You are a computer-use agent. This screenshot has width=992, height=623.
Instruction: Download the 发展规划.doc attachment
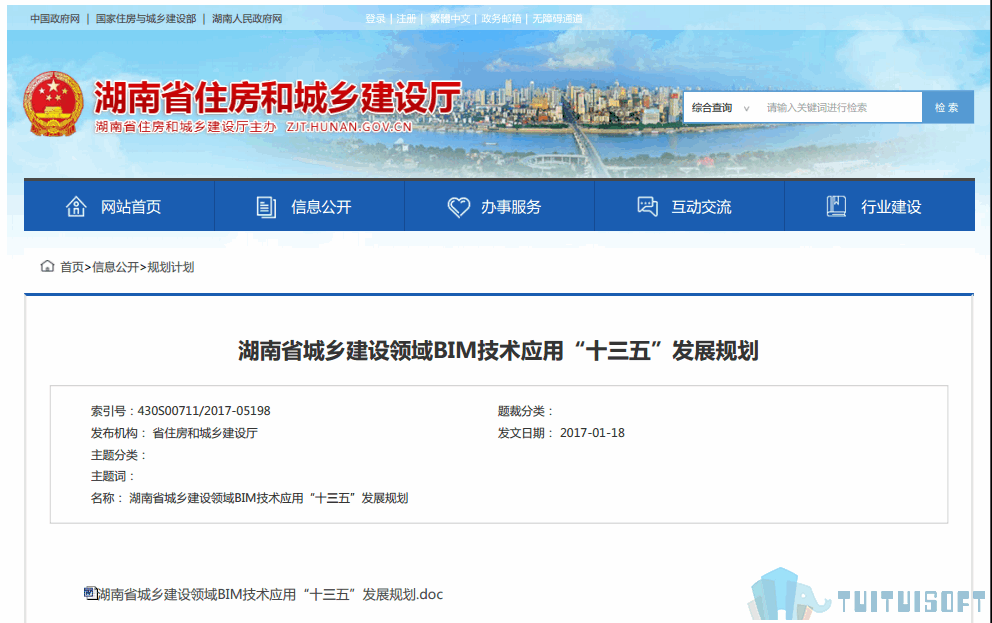click(270, 594)
